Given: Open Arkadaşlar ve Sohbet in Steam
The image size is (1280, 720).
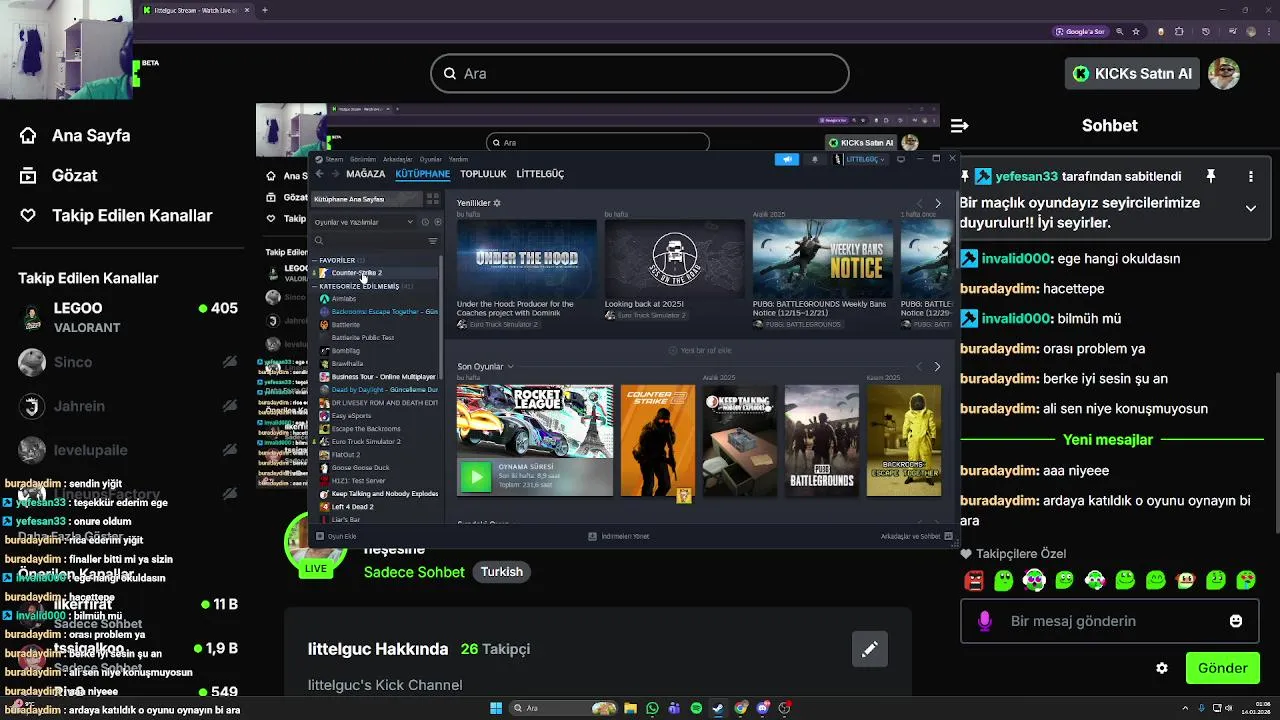Looking at the screenshot, I should click(x=916, y=536).
